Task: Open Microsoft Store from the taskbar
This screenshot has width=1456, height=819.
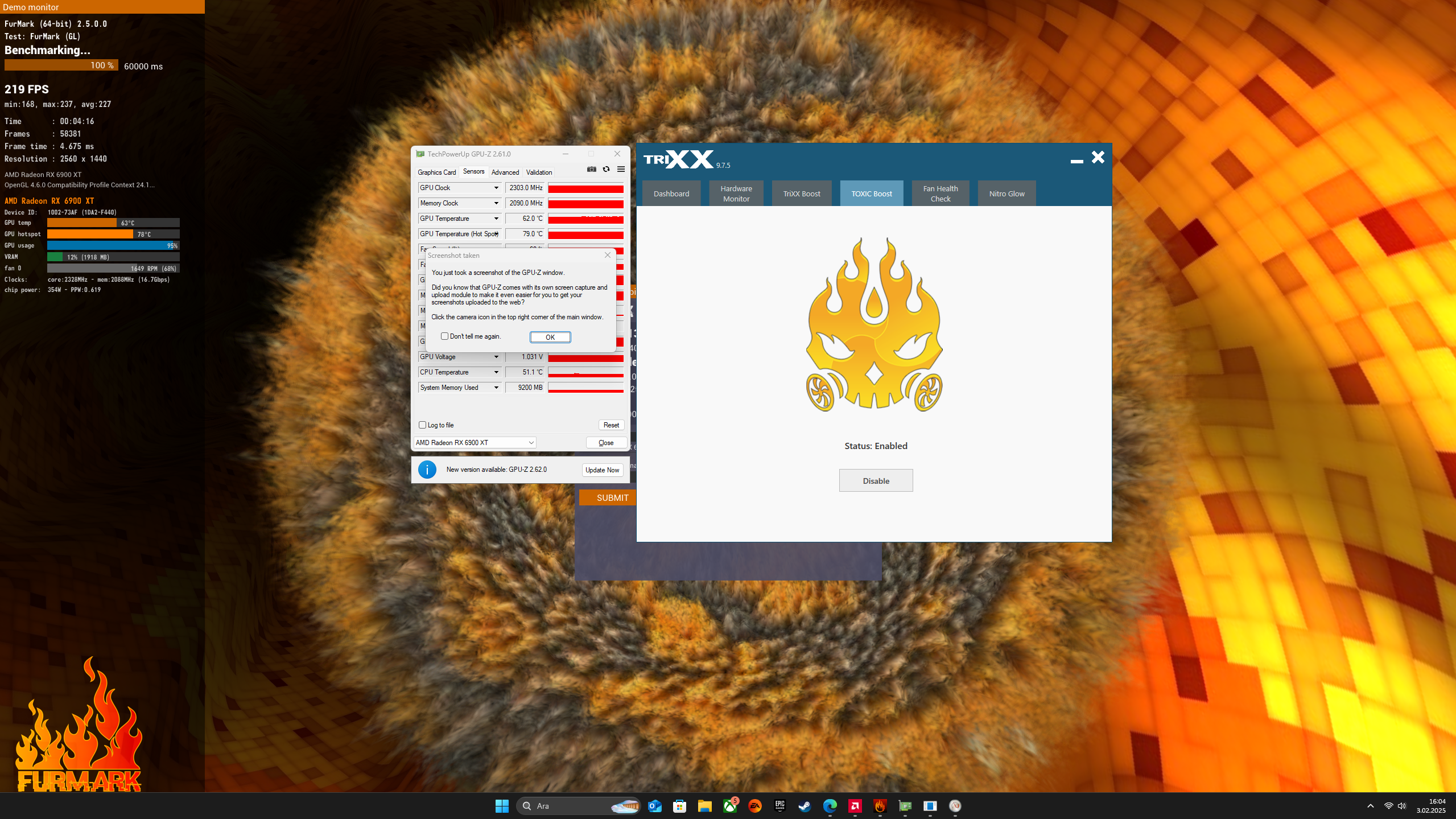Action: 679,805
